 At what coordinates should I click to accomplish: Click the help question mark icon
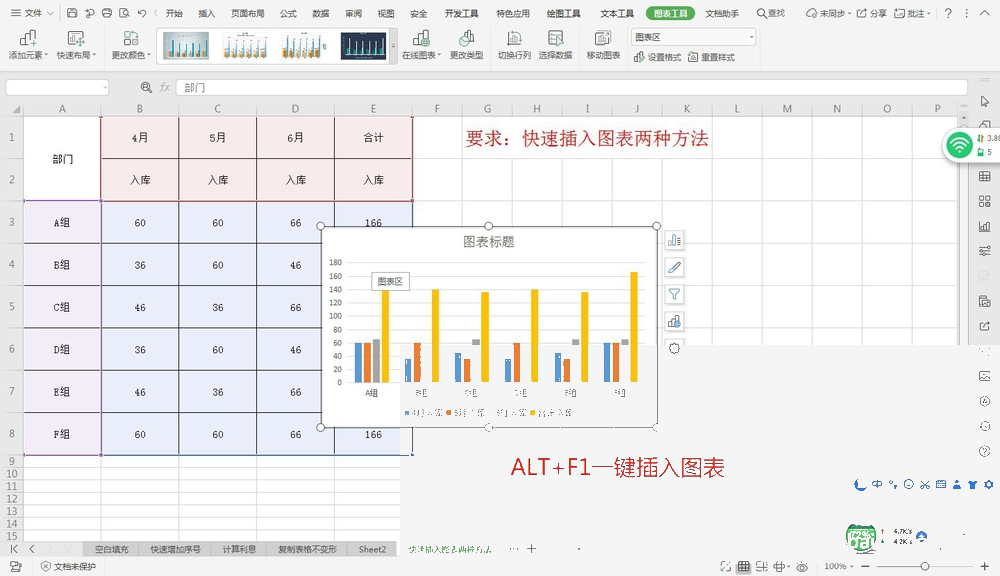pyautogui.click(x=948, y=13)
